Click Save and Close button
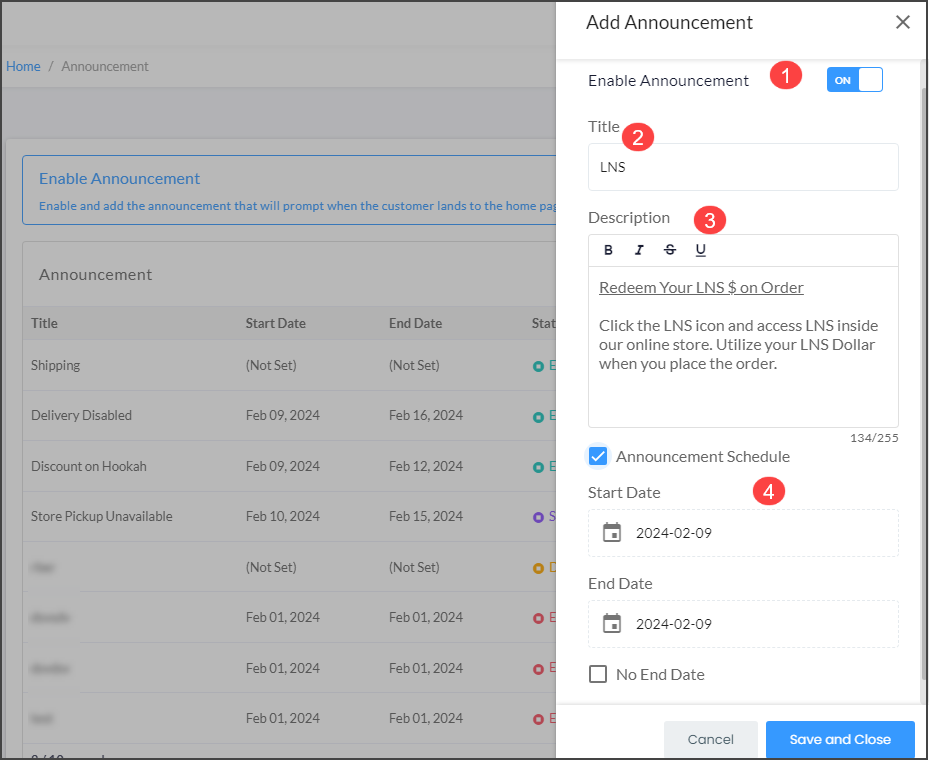929x760 pixels. 840,739
